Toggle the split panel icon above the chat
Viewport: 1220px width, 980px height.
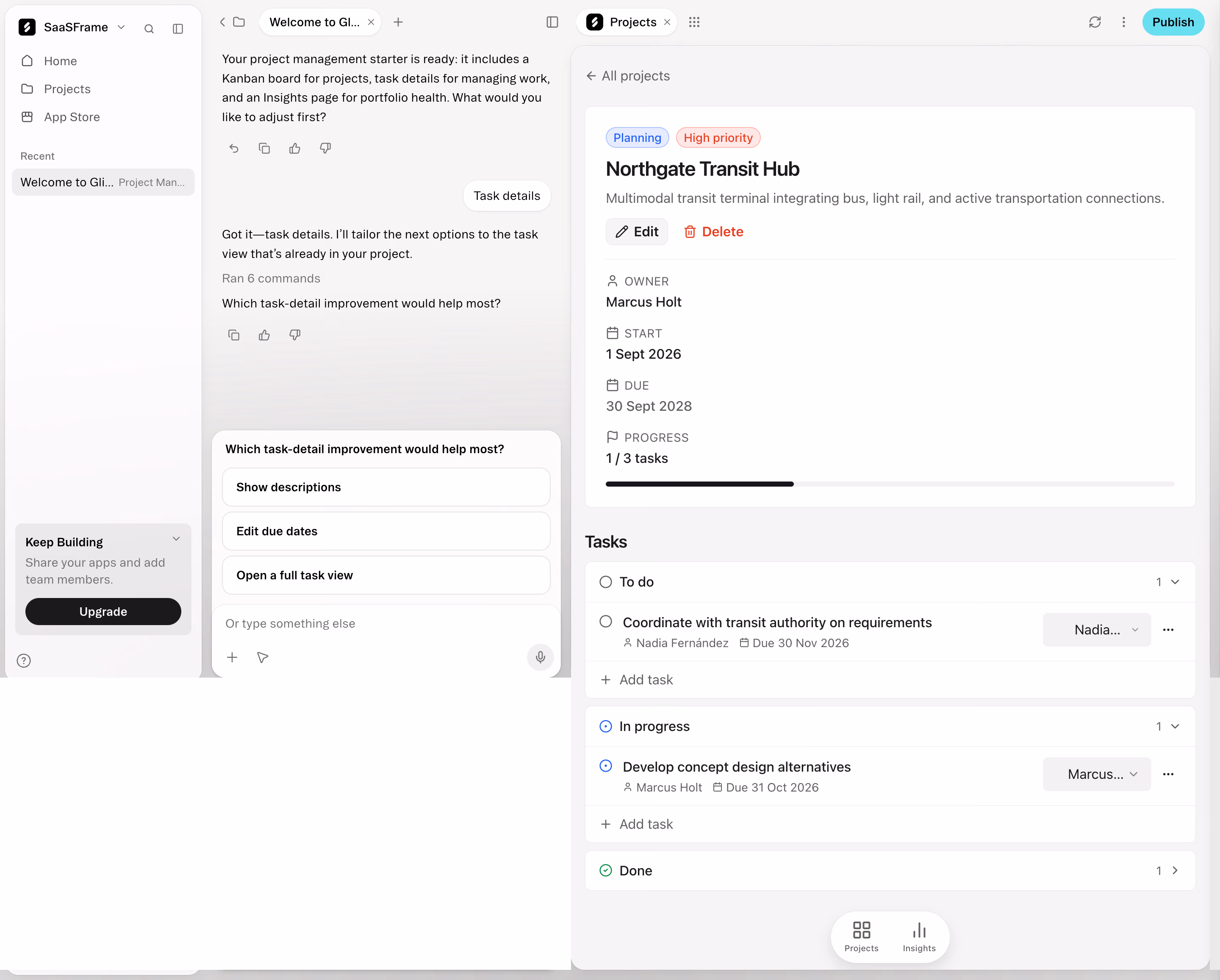point(552,22)
